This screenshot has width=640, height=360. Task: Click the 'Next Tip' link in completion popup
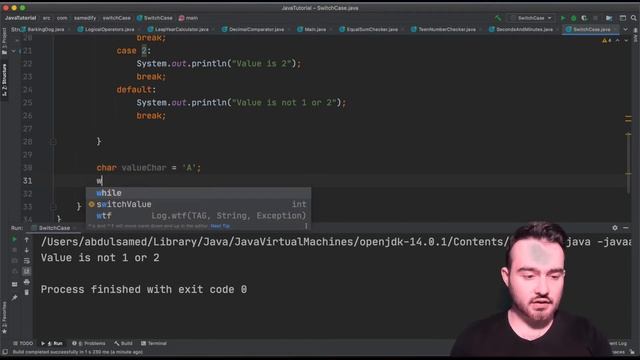pos(220,226)
